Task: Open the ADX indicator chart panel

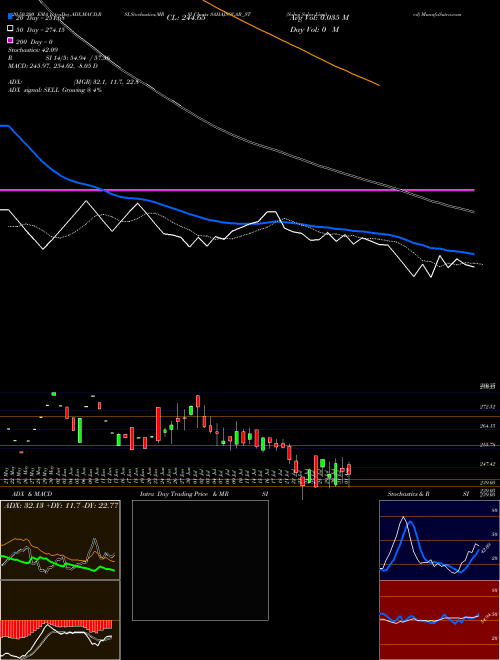Action: (60, 540)
